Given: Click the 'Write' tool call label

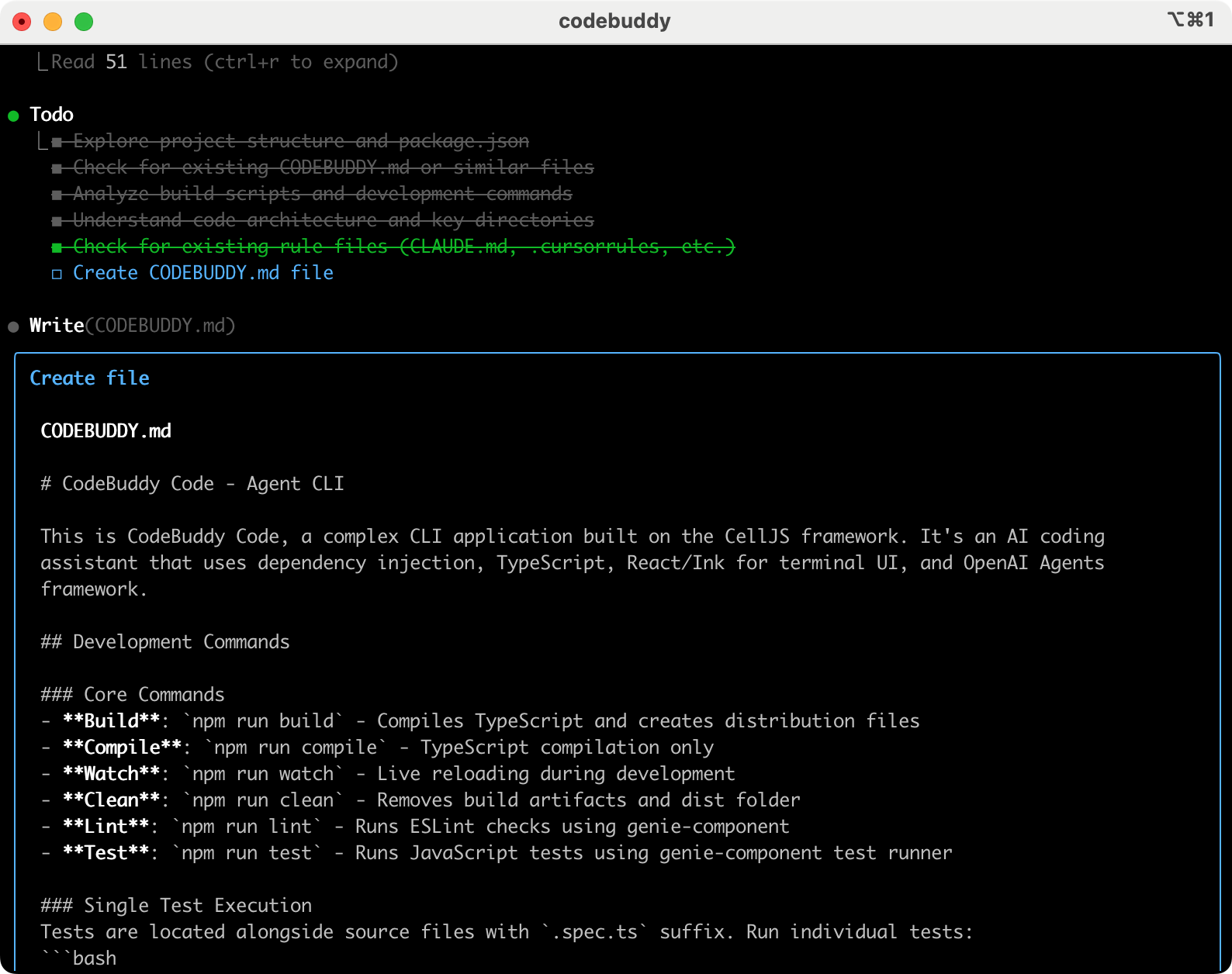Looking at the screenshot, I should (x=57, y=326).
